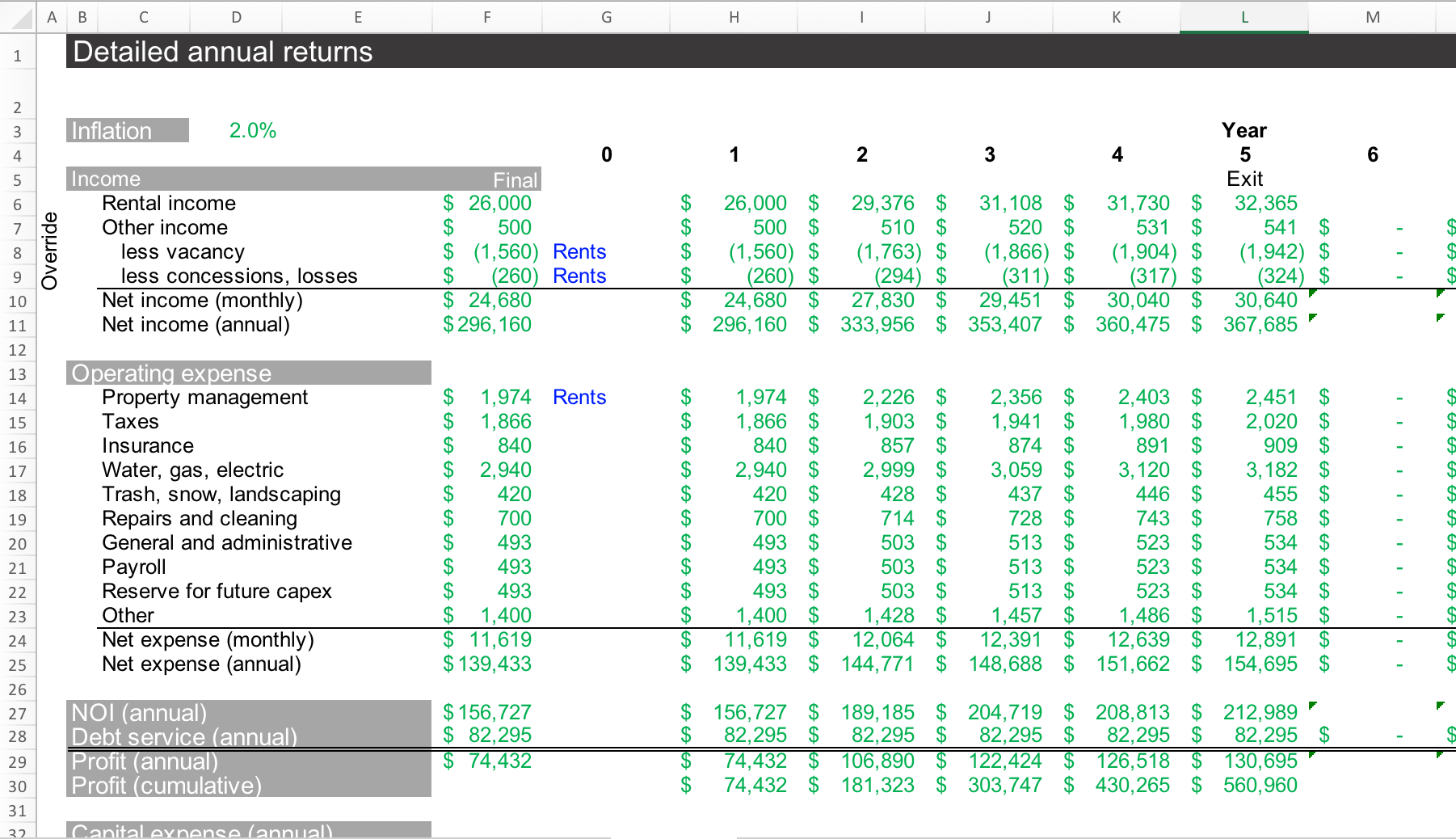1456x839 pixels.
Task: Select Net expense (annual) label
Action: point(201,664)
